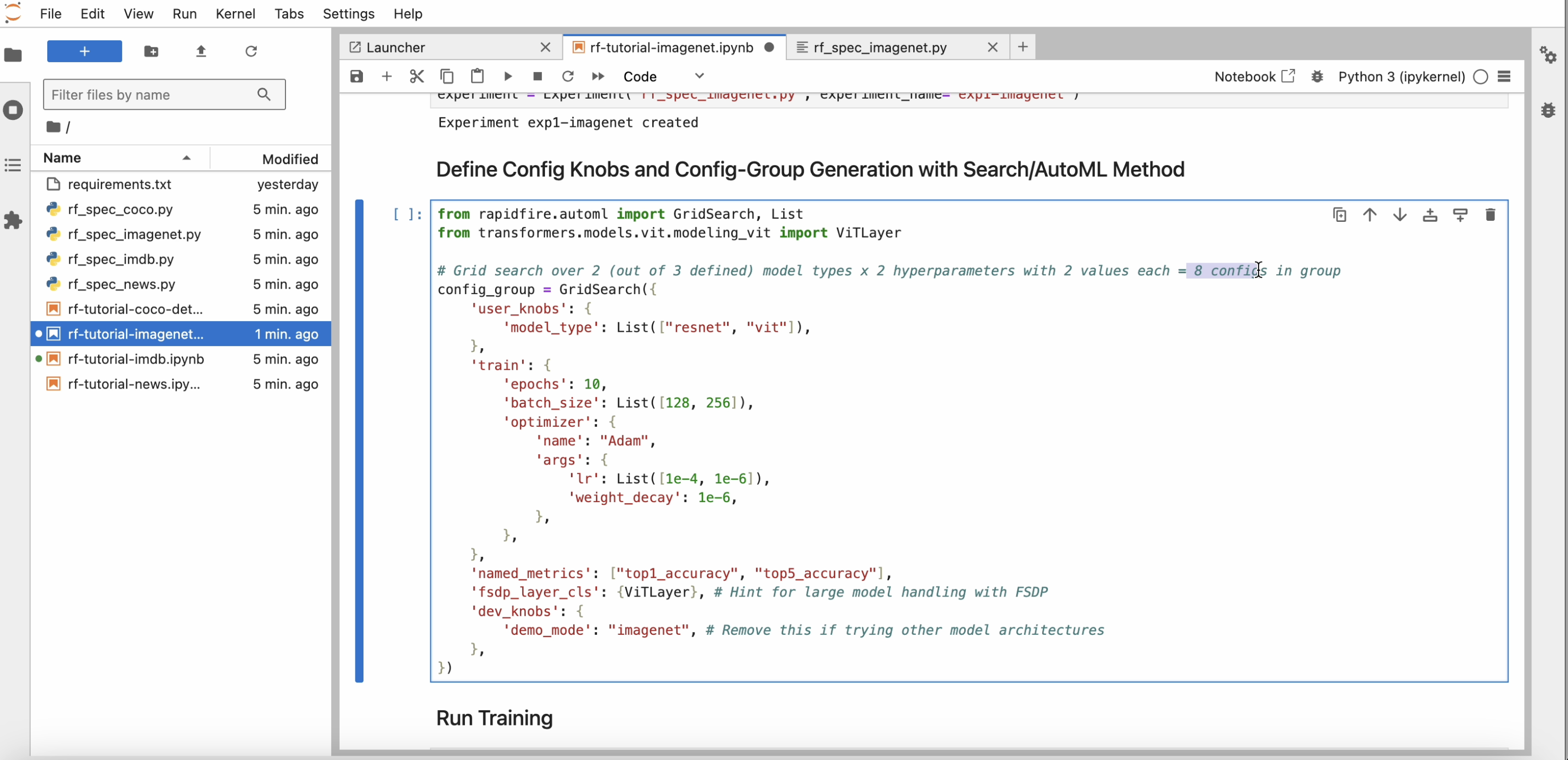This screenshot has width=1568, height=760.
Task: Duplicate this cell icon
Action: (1340, 214)
